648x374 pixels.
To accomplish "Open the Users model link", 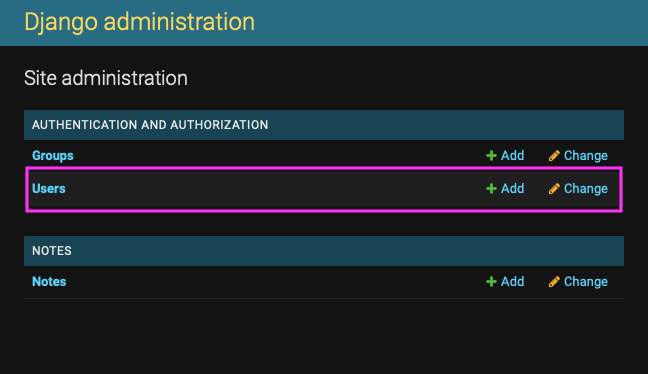I will (49, 189).
